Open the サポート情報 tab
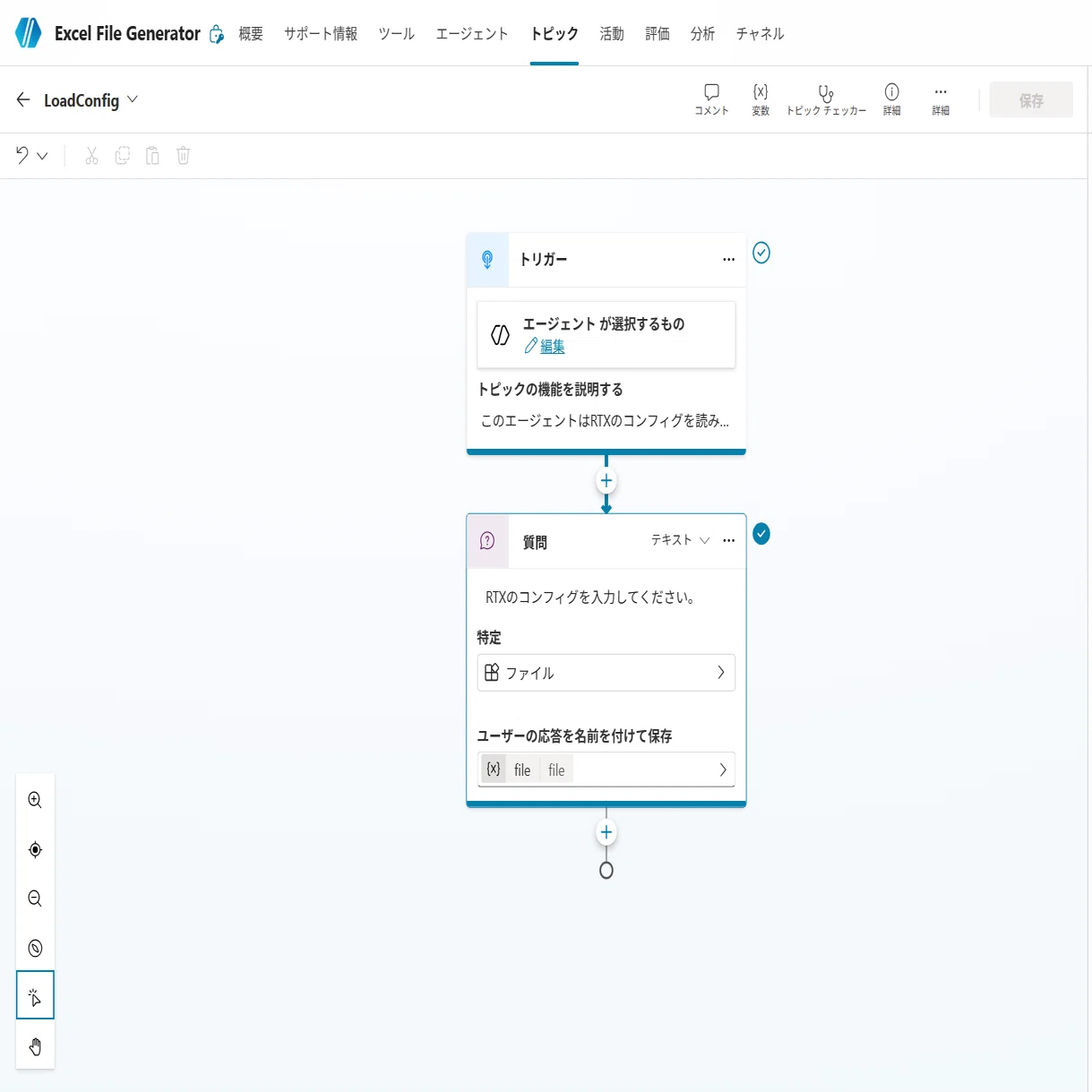The height and width of the screenshot is (1092, 1092). coord(321,34)
